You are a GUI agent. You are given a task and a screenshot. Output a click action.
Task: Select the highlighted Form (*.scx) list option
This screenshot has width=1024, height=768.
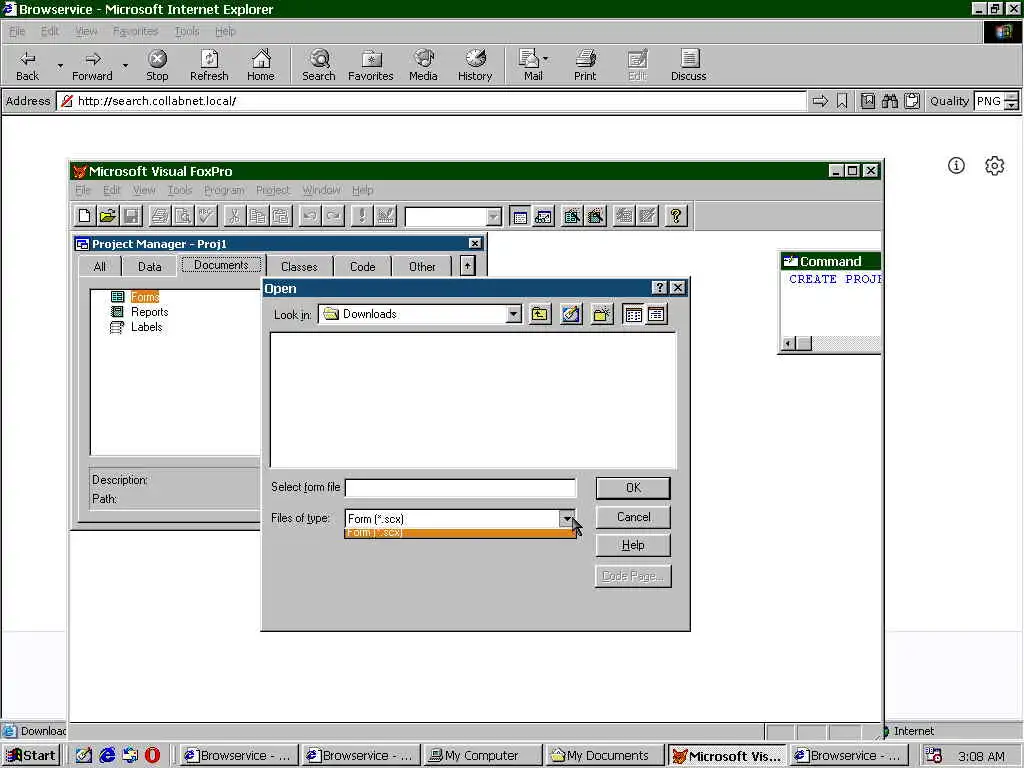460,533
